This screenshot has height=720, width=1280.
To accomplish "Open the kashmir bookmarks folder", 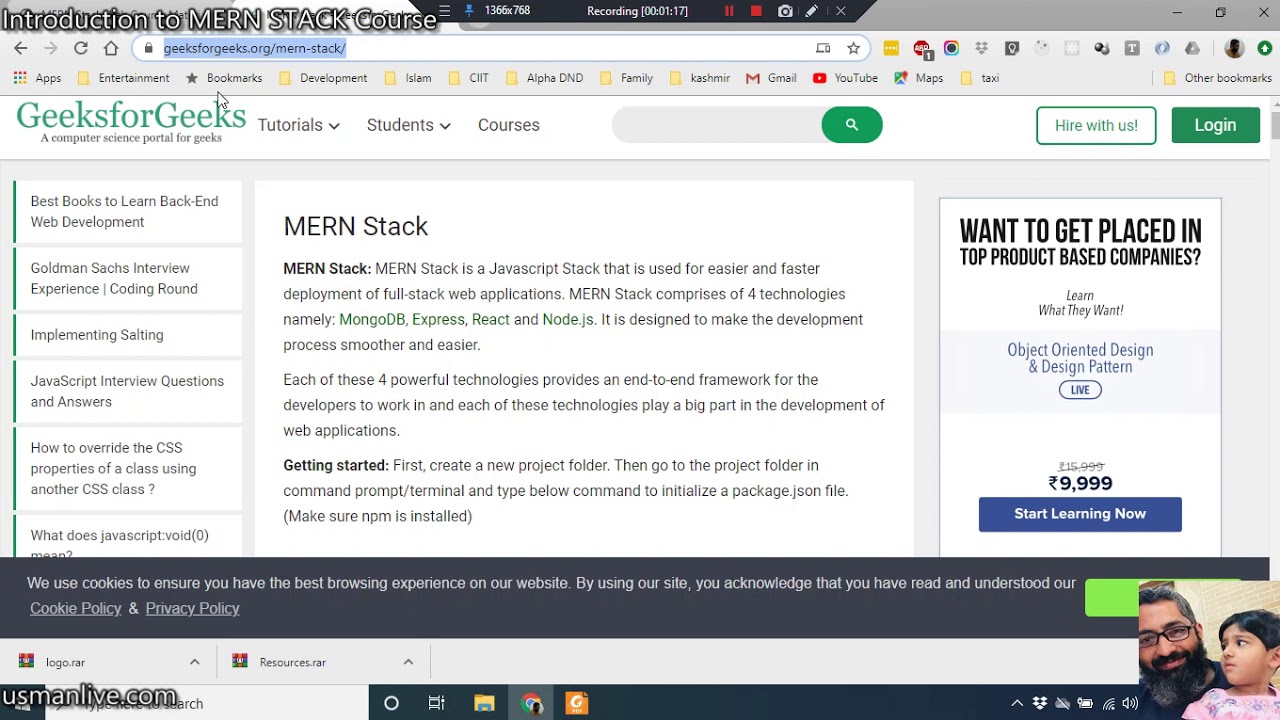I will point(700,78).
